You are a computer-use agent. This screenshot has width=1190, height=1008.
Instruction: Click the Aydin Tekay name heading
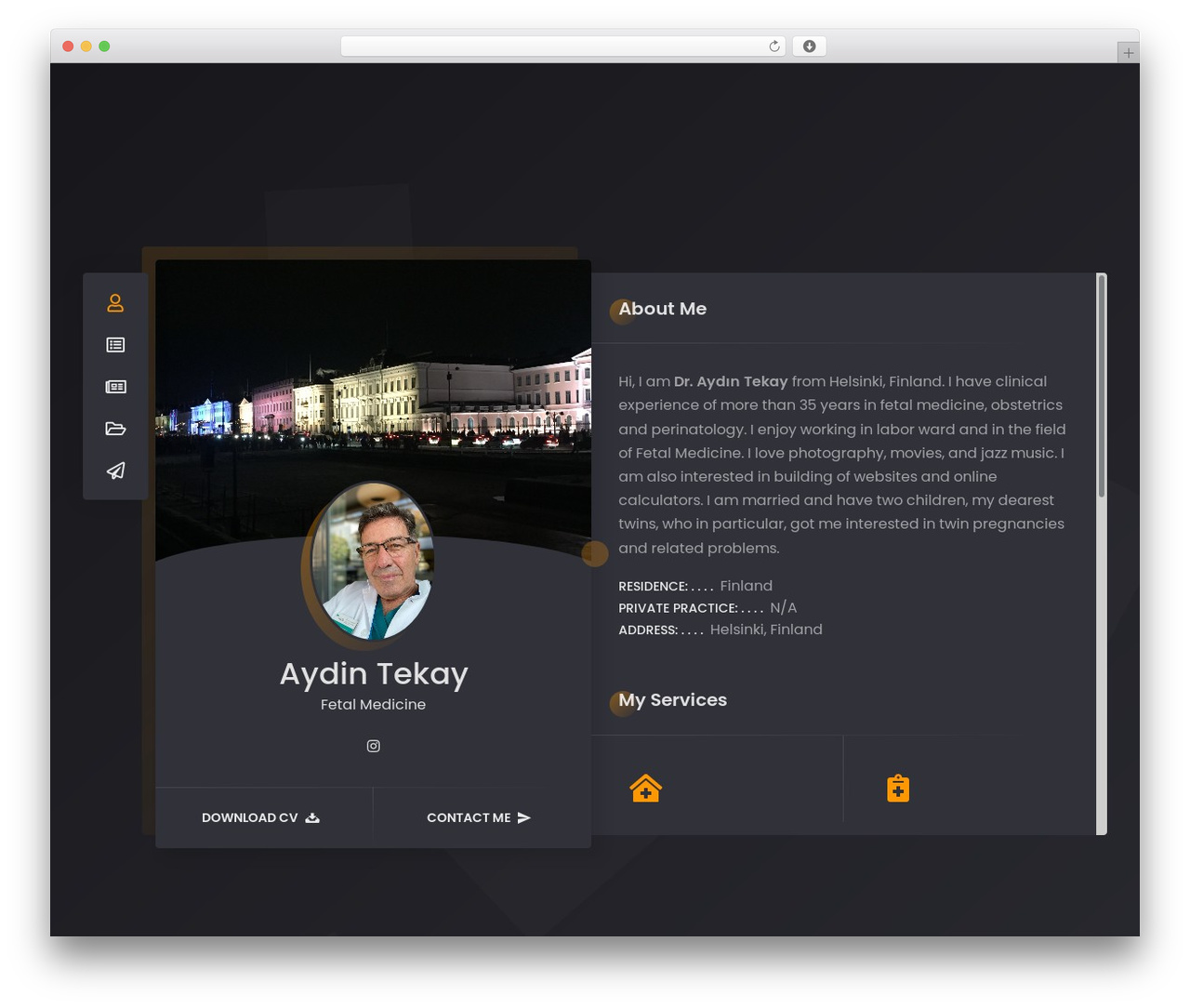coord(374,673)
